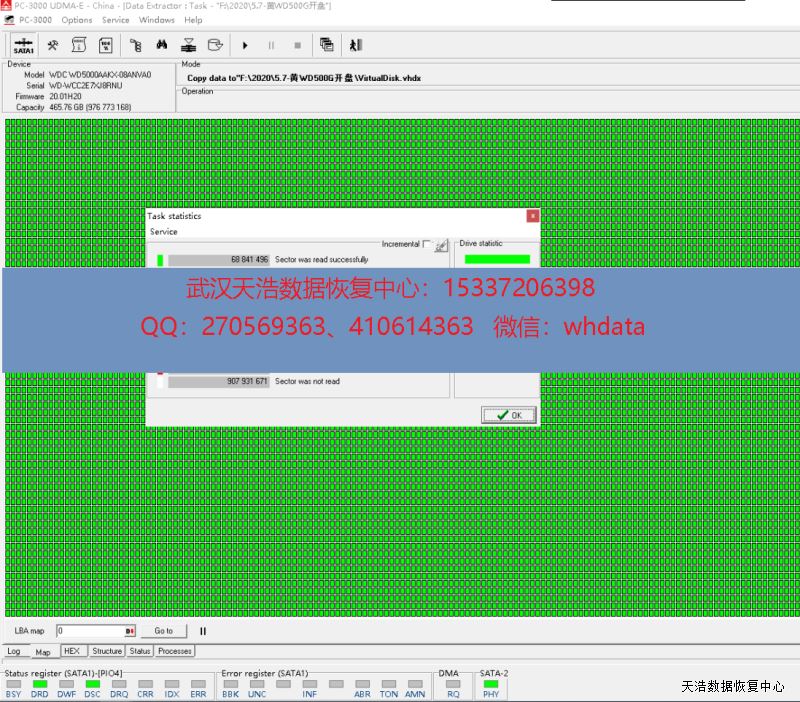Click the Stop button in the toolbar
The height and width of the screenshot is (702, 800).
coord(297,45)
